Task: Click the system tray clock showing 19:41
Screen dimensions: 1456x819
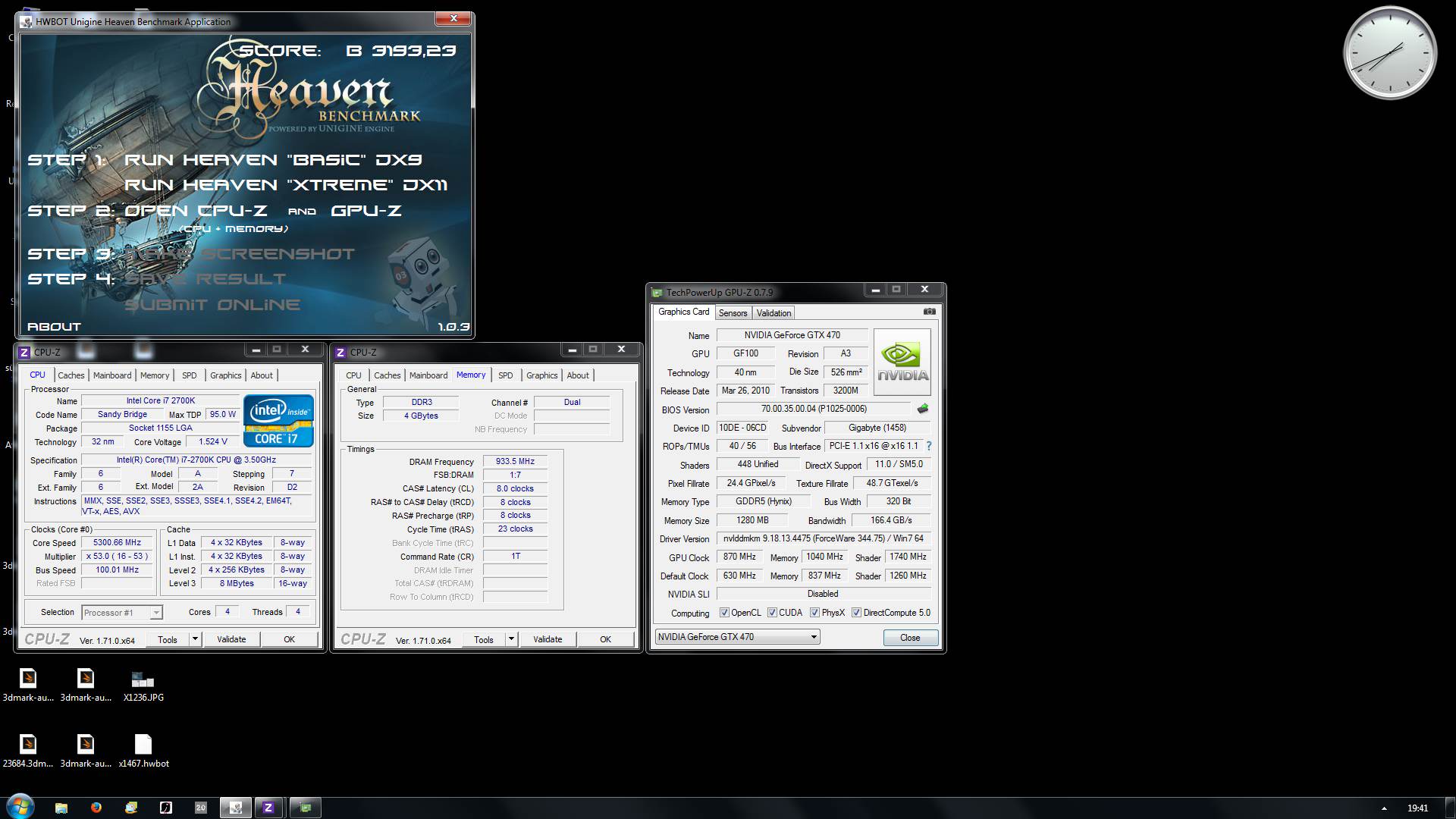Action: (1417, 808)
